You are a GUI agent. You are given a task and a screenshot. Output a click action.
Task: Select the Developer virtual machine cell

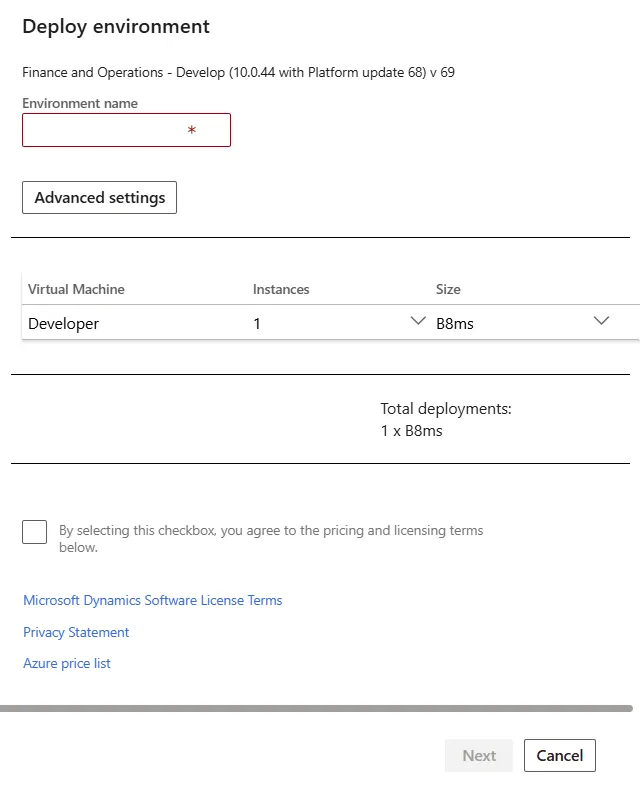pyautogui.click(x=64, y=324)
